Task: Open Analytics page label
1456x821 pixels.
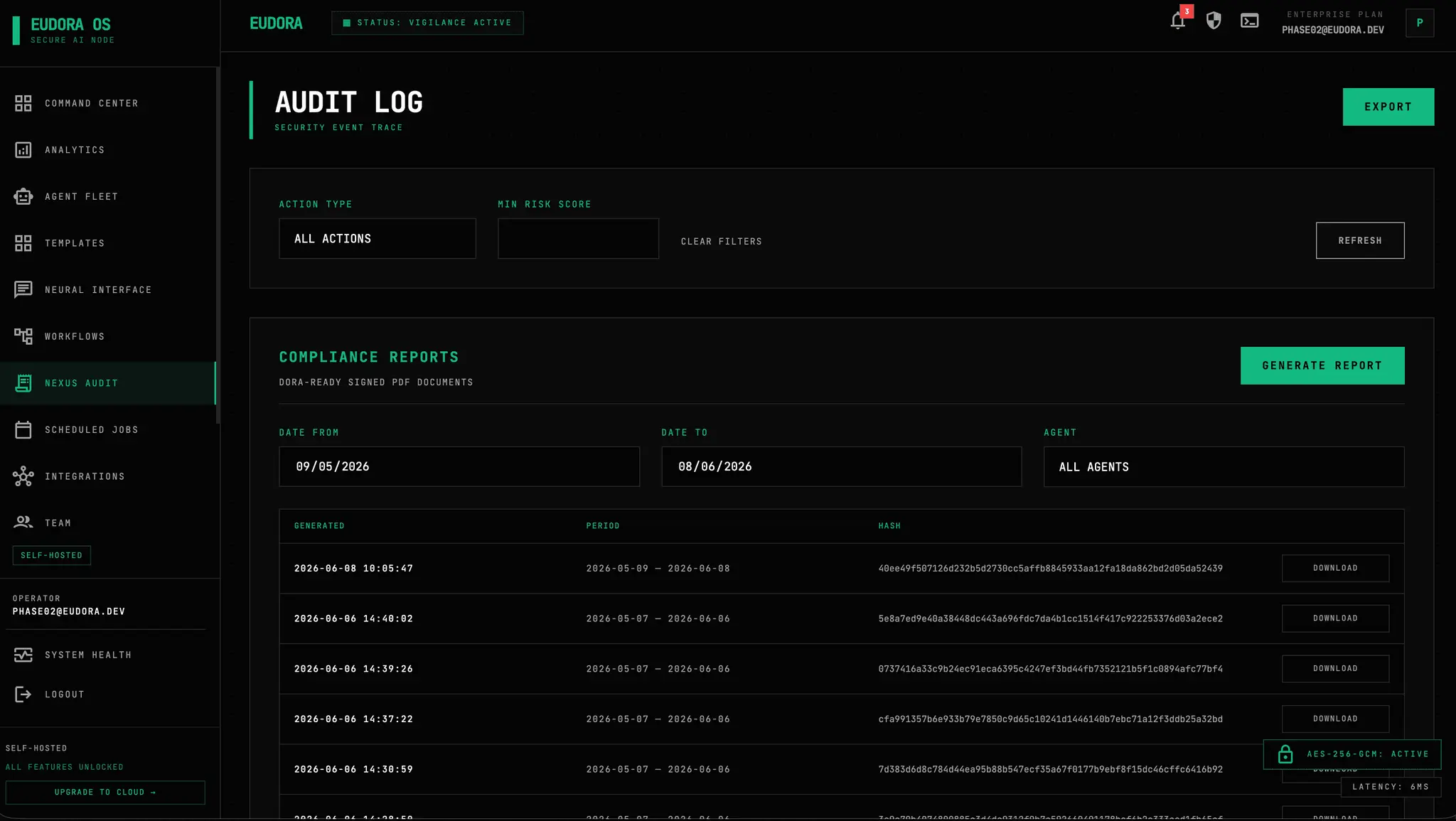Action: [75, 150]
